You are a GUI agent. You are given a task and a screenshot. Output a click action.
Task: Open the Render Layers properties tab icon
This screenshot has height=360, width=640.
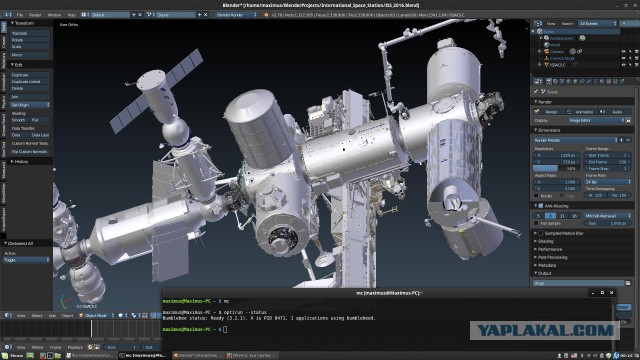[x=555, y=82]
